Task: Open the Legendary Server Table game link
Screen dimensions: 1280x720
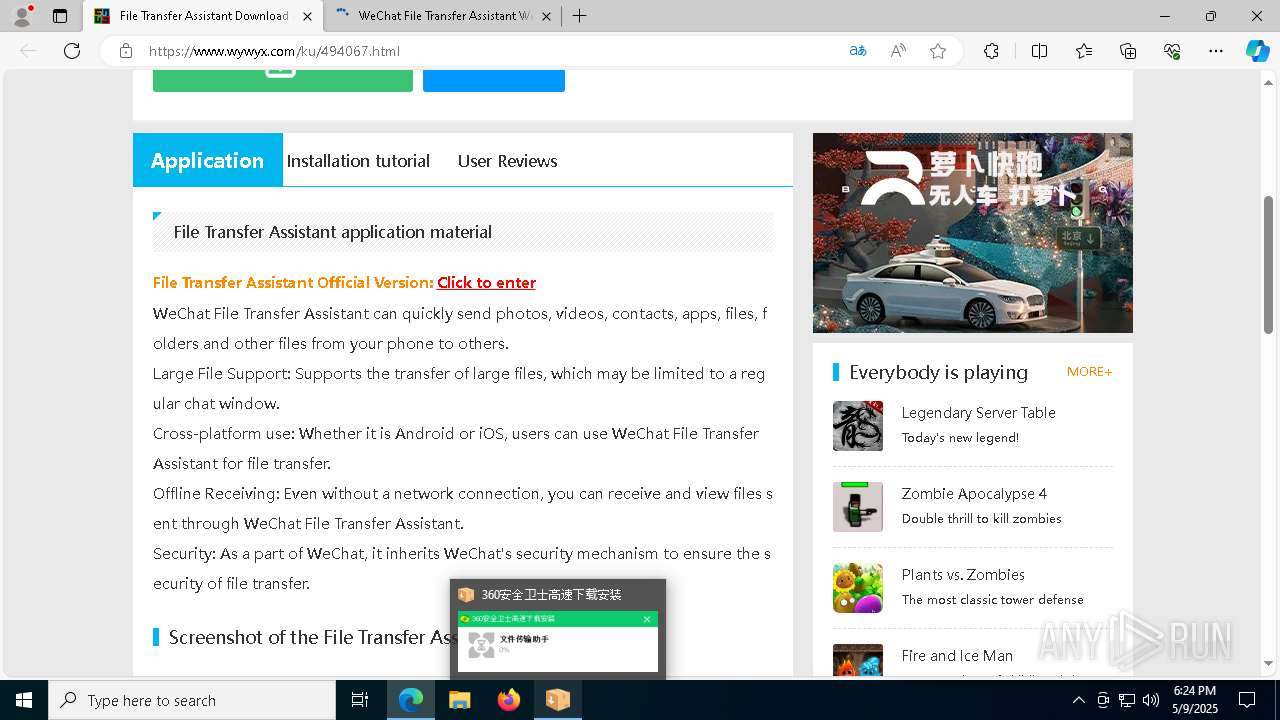Action: tap(978, 412)
